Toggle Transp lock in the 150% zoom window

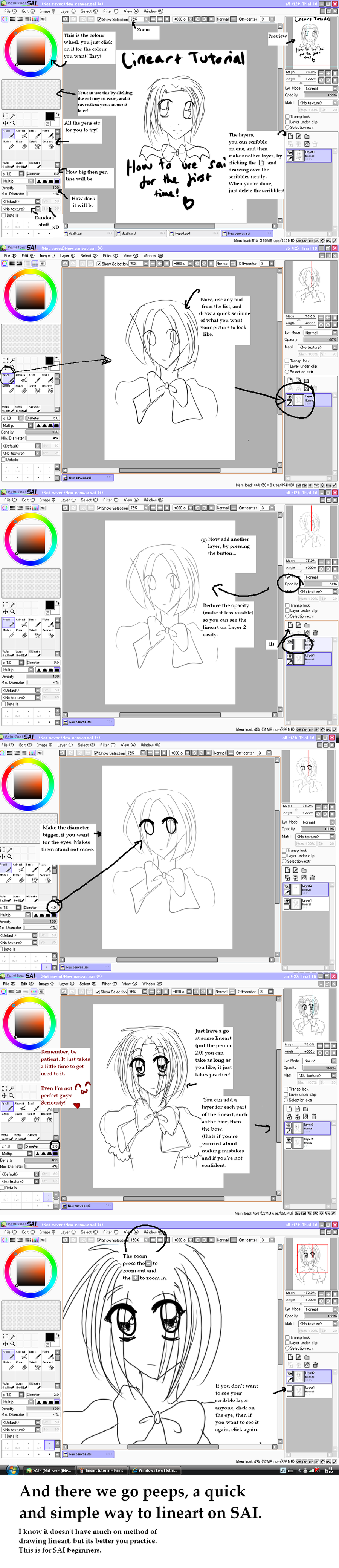coord(287,1337)
